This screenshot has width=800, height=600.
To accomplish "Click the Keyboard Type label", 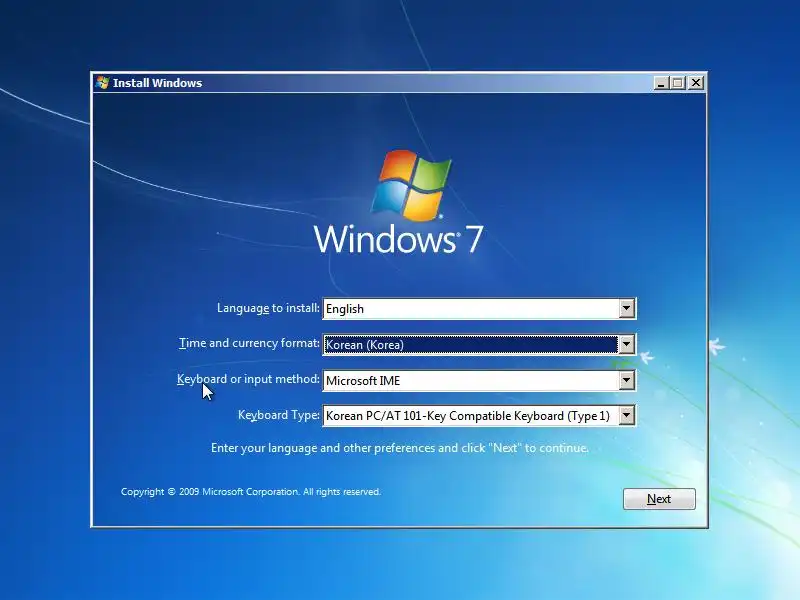I will 279,415.
